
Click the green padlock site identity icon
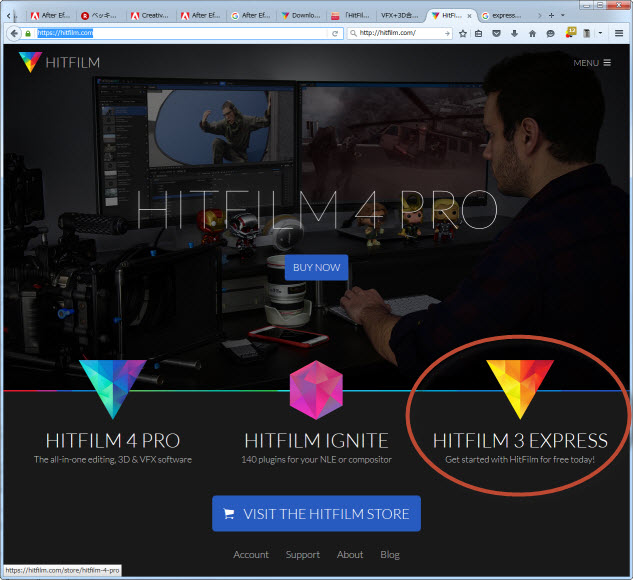28,34
